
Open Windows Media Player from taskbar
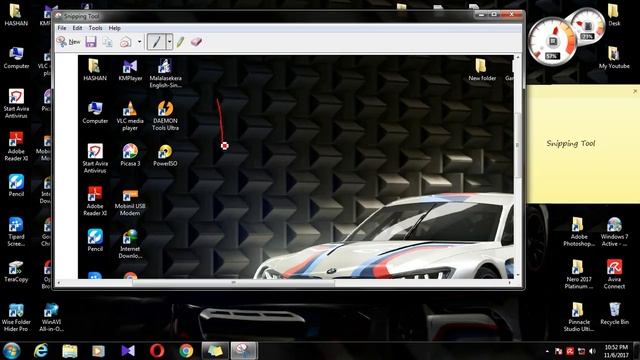coord(98,351)
